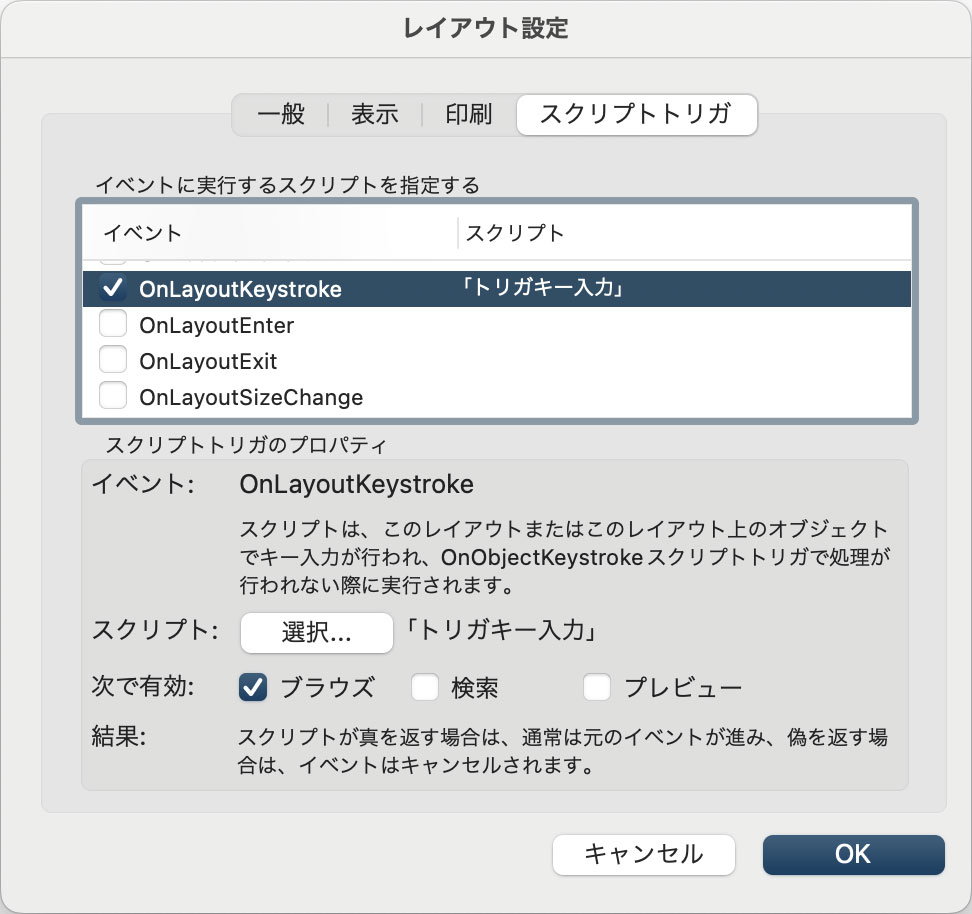Click the OnLayoutKeystroke event name in properties
The width and height of the screenshot is (972, 914).
click(356, 484)
